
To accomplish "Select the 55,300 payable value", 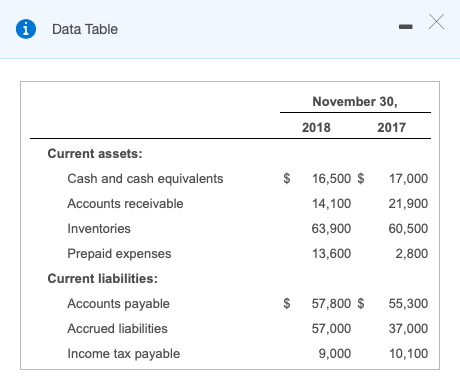I will 408,304.
